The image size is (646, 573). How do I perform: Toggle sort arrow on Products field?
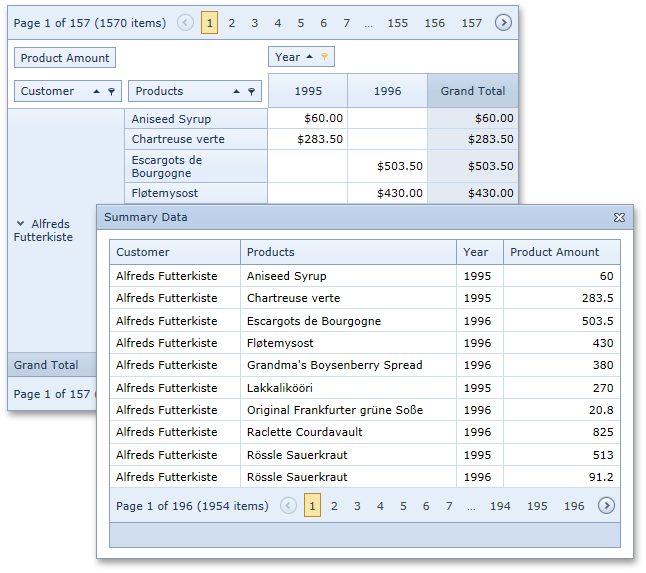point(236,91)
